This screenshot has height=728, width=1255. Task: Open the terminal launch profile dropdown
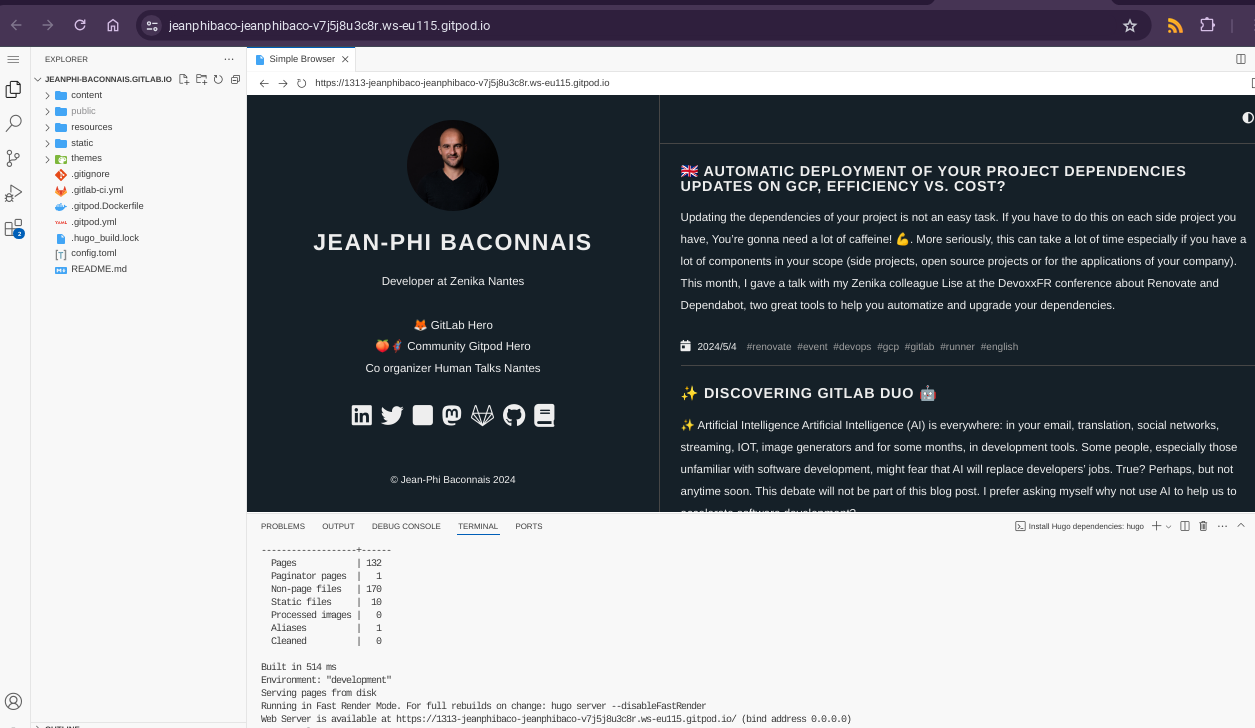1166,525
